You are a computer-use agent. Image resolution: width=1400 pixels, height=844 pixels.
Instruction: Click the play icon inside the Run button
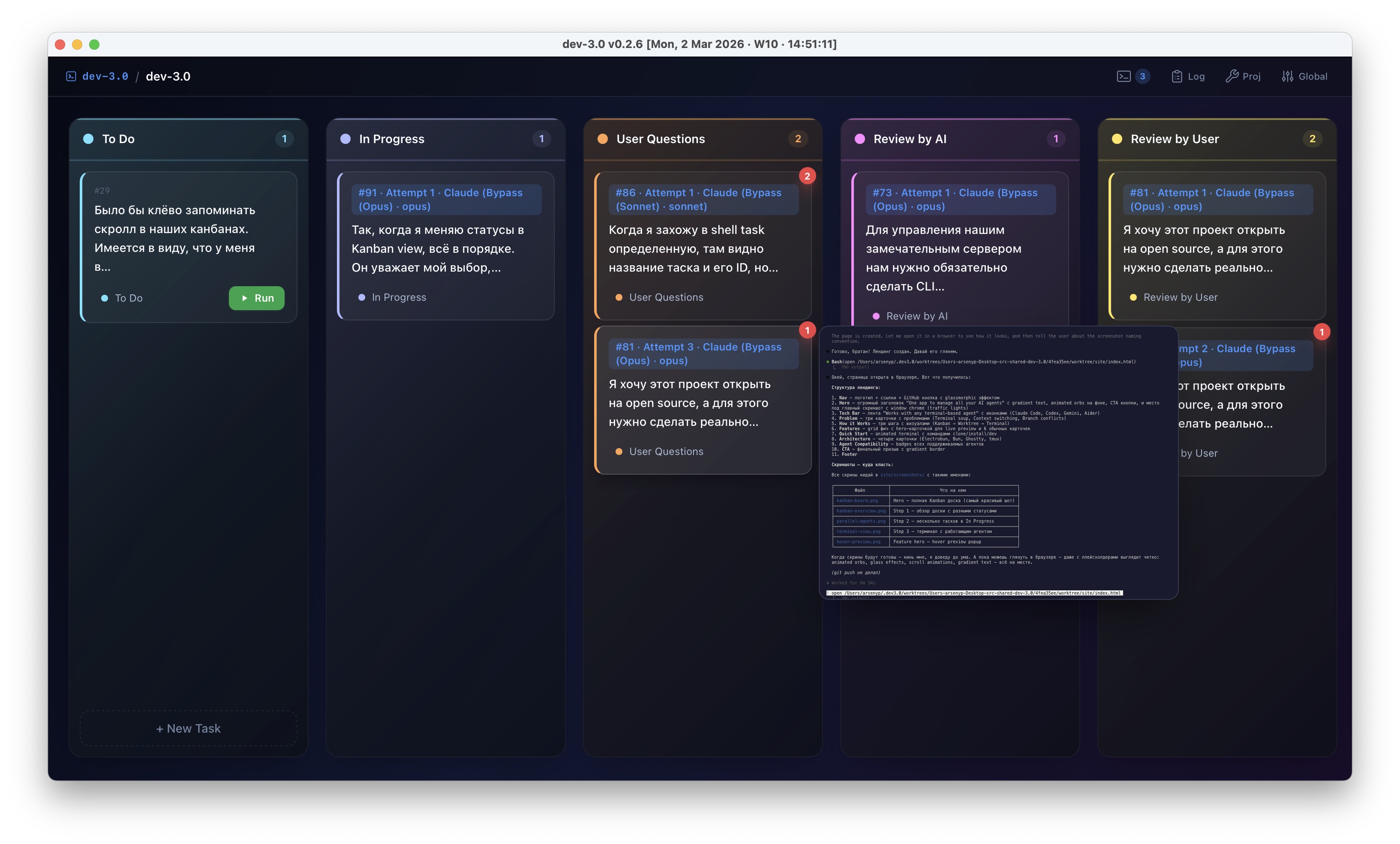[244, 298]
